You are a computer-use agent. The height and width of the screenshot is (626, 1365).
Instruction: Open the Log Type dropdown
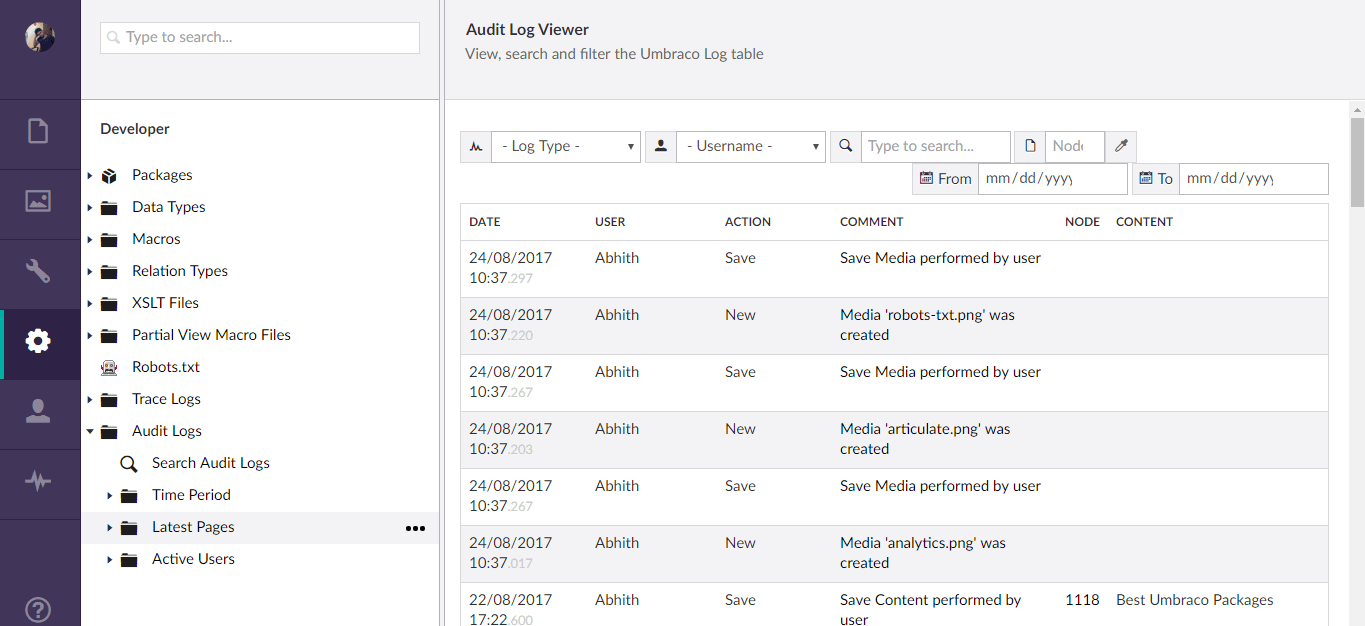pos(566,146)
